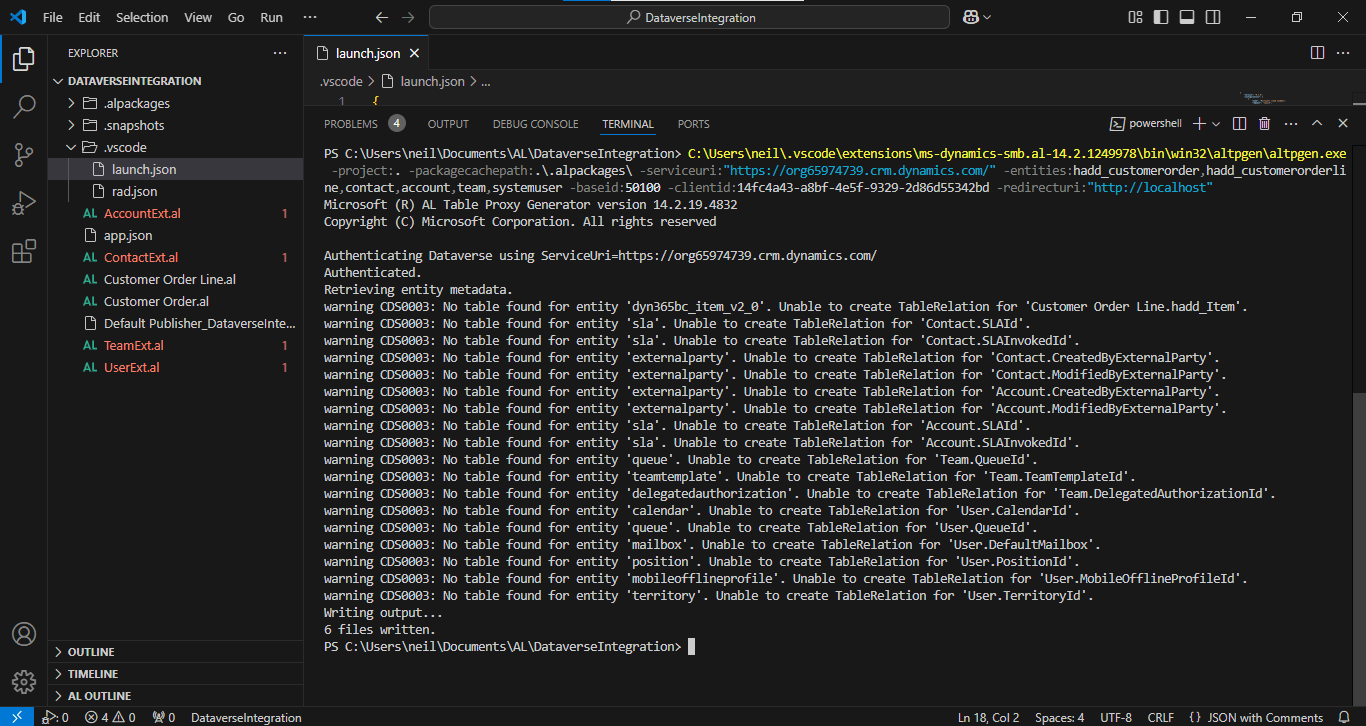Screen dimensions: 1366x726
Task: Toggle the primary side bar layout
Action: pyautogui.click(x=1161, y=18)
